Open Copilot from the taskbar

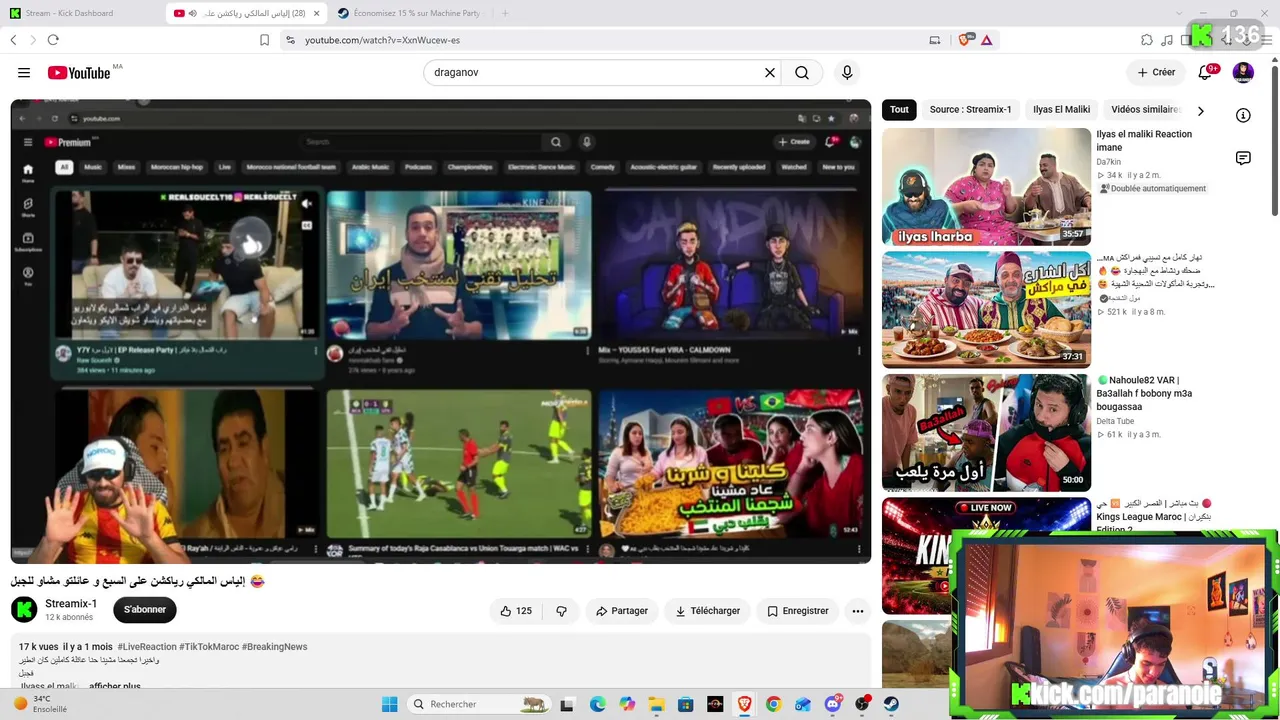(627, 704)
